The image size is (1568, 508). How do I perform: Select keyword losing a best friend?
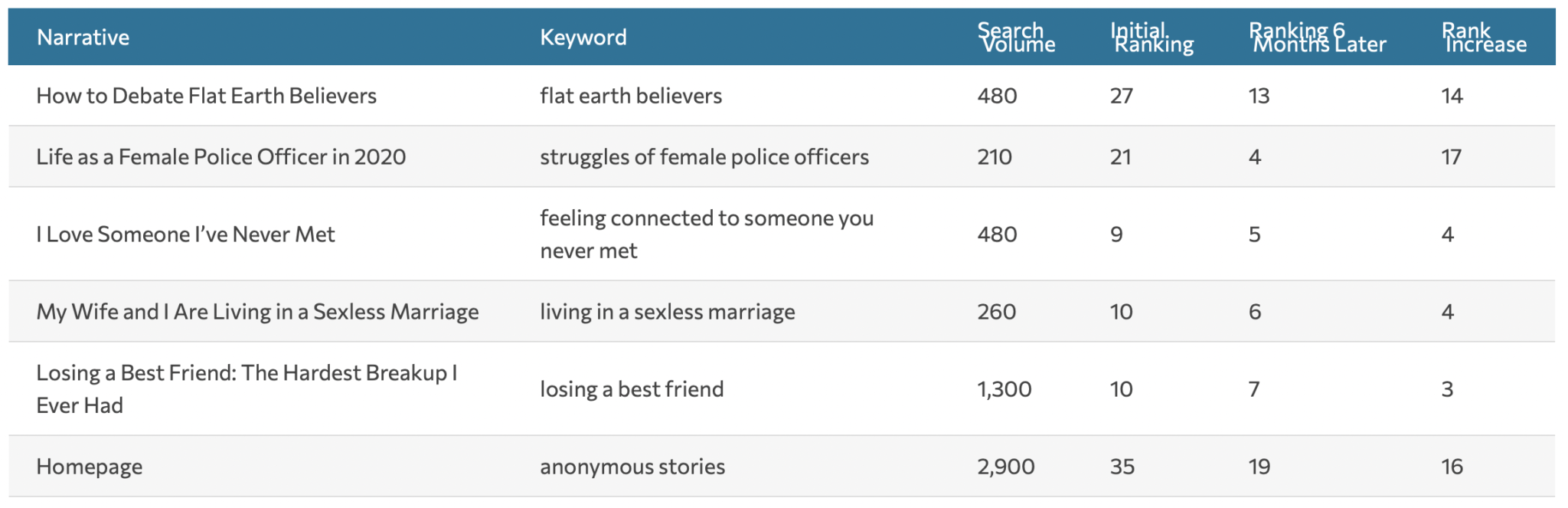[632, 389]
